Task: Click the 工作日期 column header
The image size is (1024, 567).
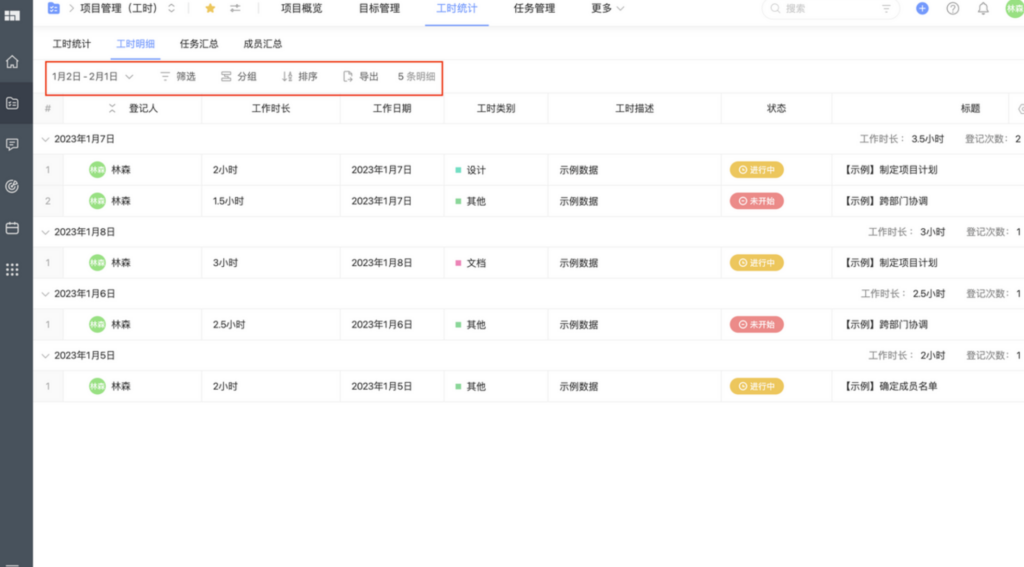Action: [392, 108]
